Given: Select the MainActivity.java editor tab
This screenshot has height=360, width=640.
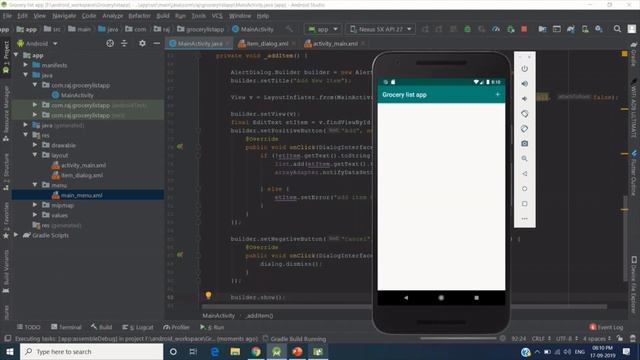Looking at the screenshot, I should 200,43.
